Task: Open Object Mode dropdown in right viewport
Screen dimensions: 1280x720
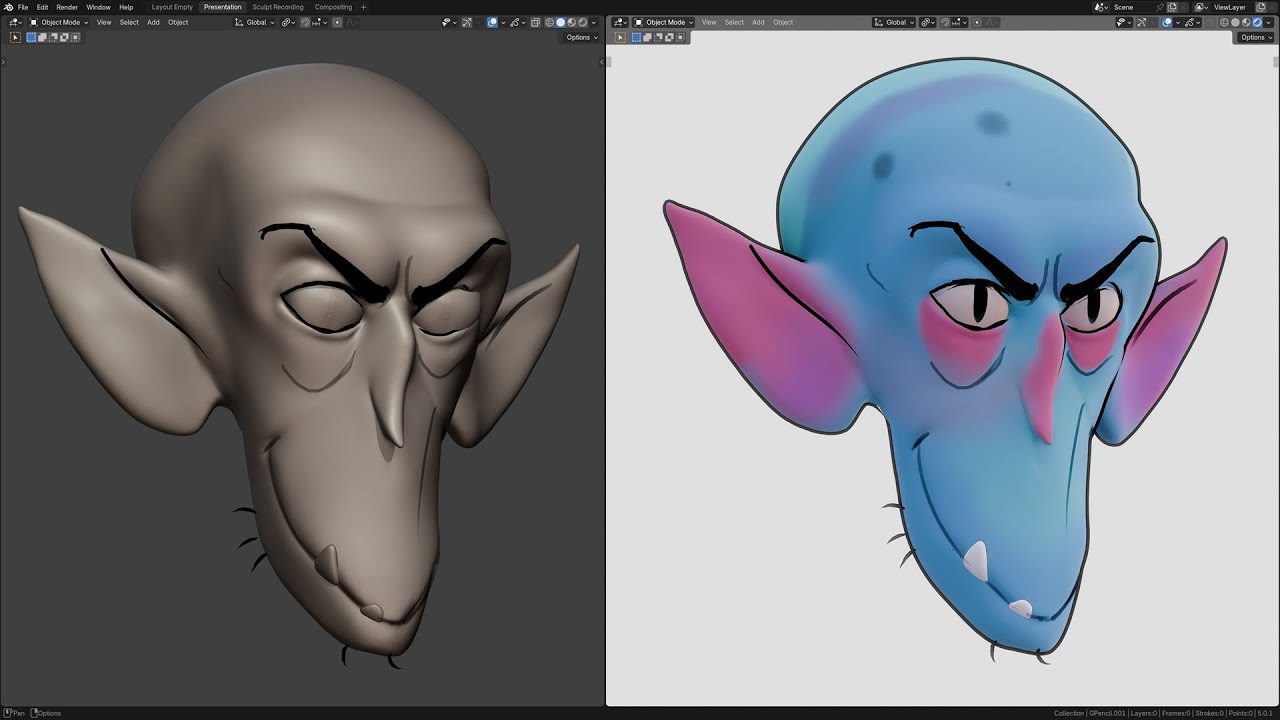Action: coord(664,22)
